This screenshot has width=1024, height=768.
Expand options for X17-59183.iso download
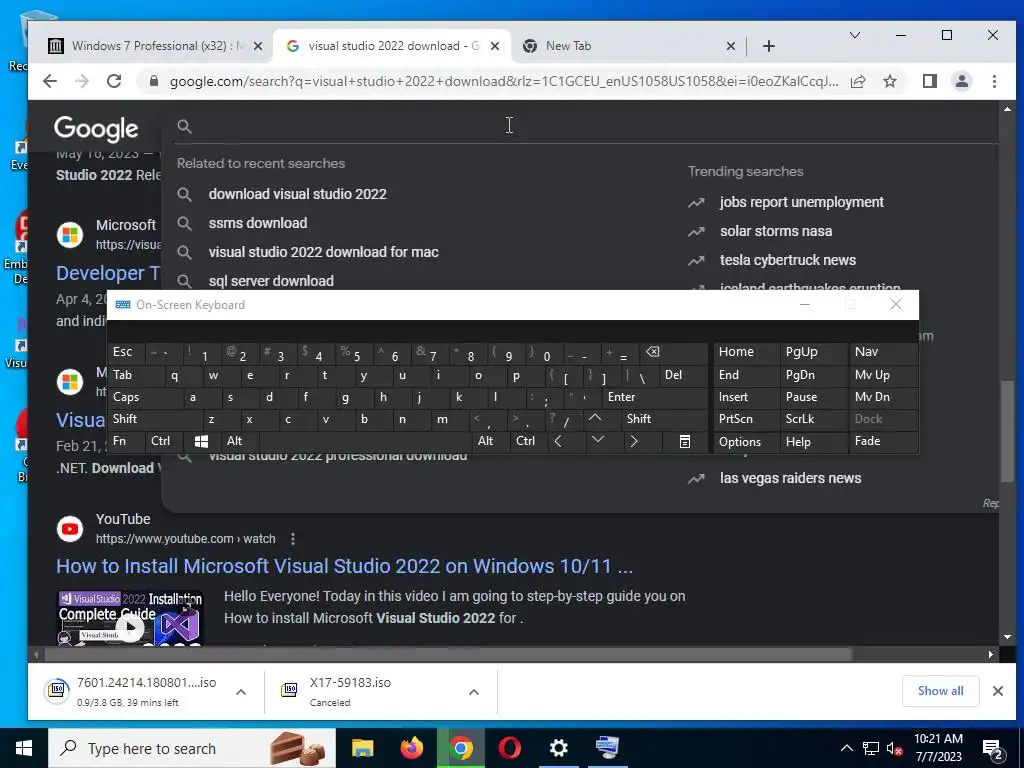pyautogui.click(x=474, y=692)
